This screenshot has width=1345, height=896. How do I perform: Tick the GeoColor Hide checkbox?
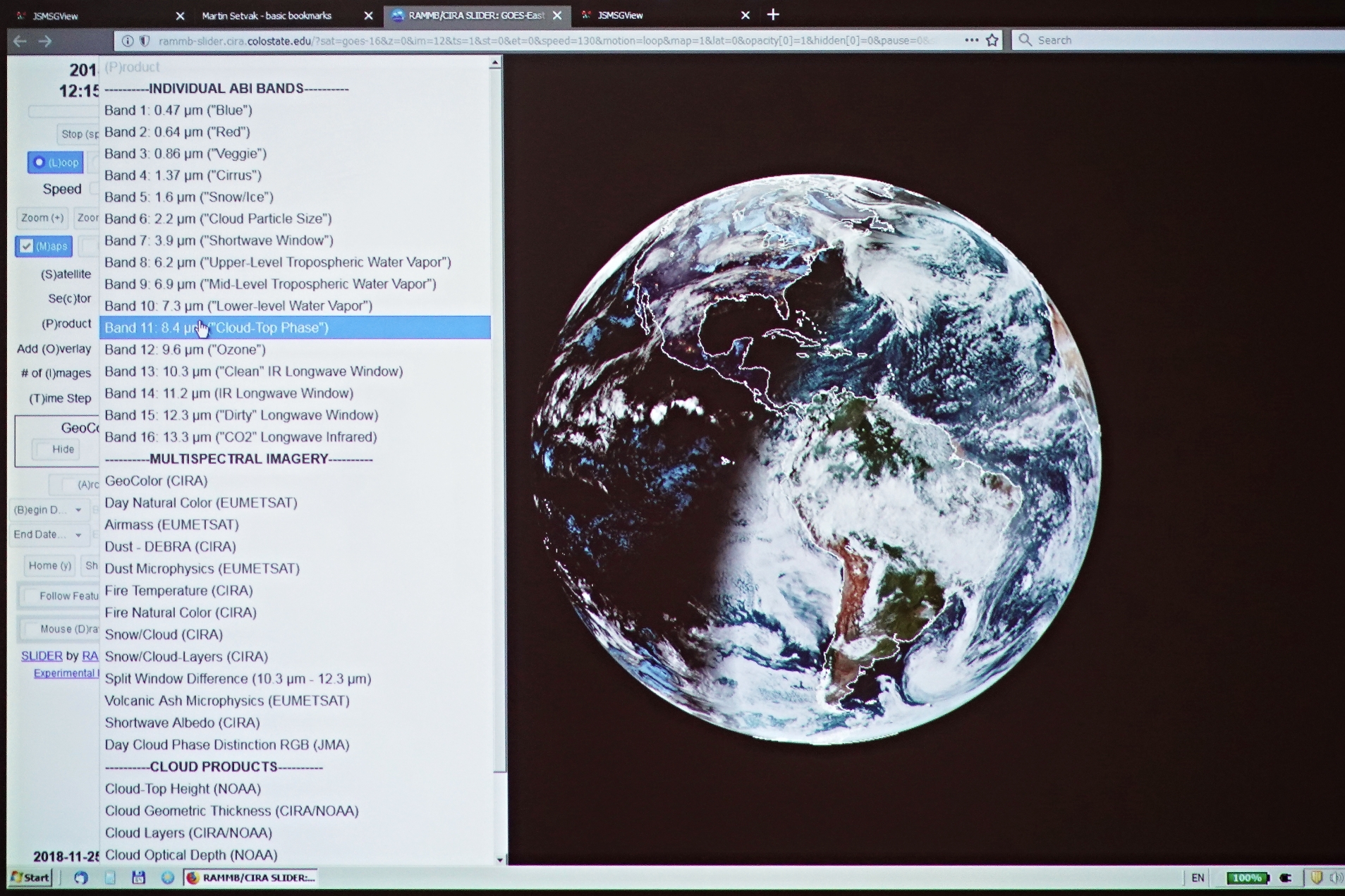coord(43,449)
